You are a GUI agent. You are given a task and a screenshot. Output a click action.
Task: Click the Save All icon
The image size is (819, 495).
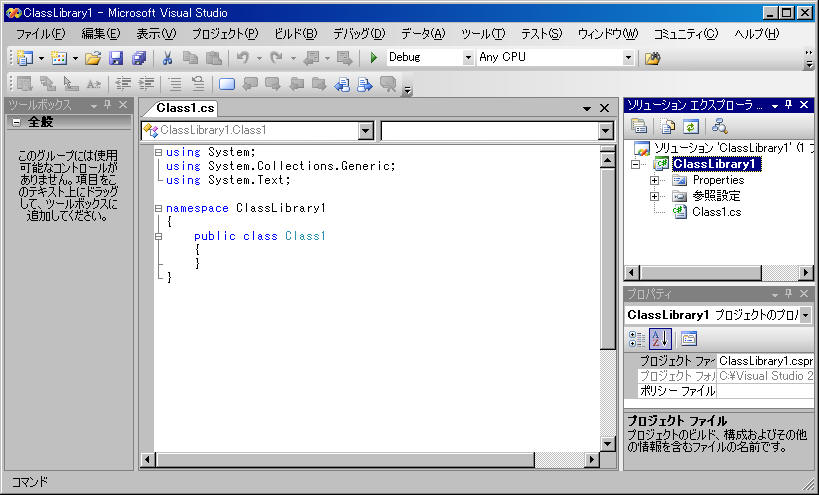pos(139,58)
